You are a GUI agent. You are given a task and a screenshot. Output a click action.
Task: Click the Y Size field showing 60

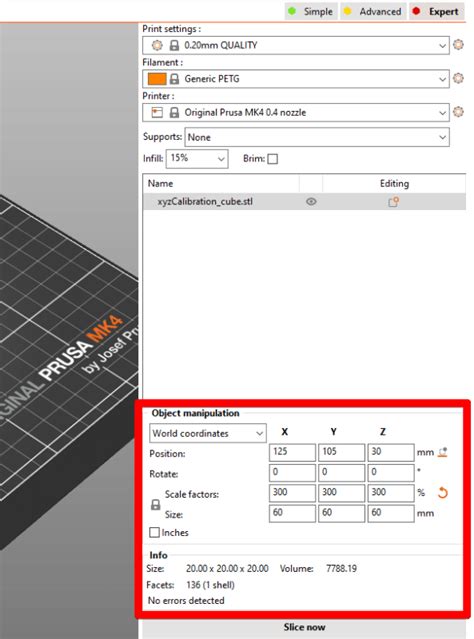click(x=342, y=513)
